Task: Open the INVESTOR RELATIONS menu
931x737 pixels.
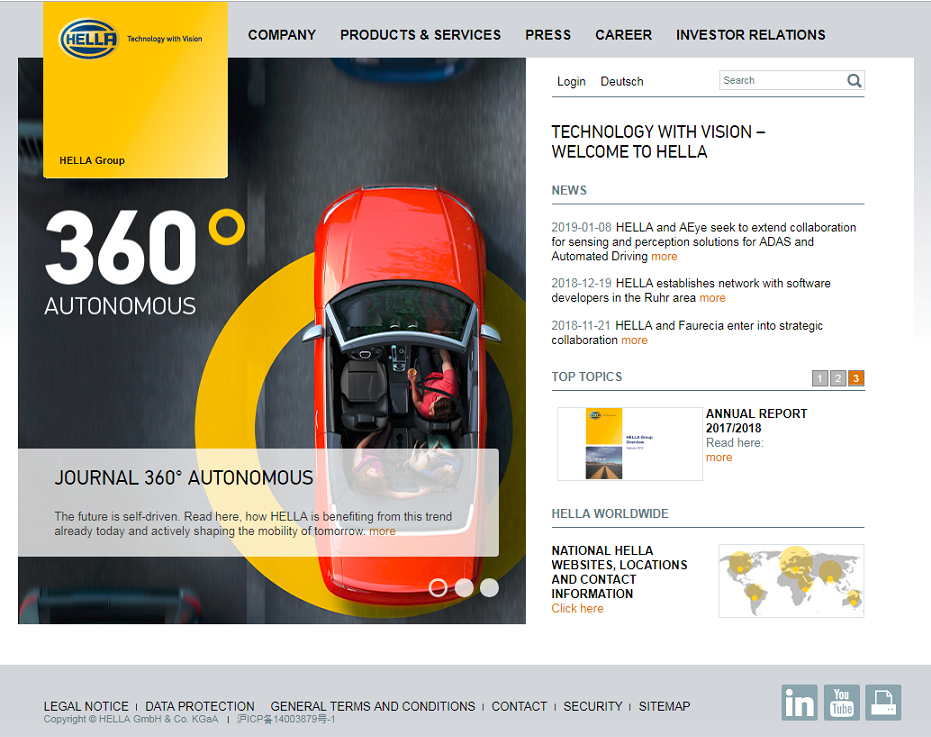Action: tap(750, 35)
